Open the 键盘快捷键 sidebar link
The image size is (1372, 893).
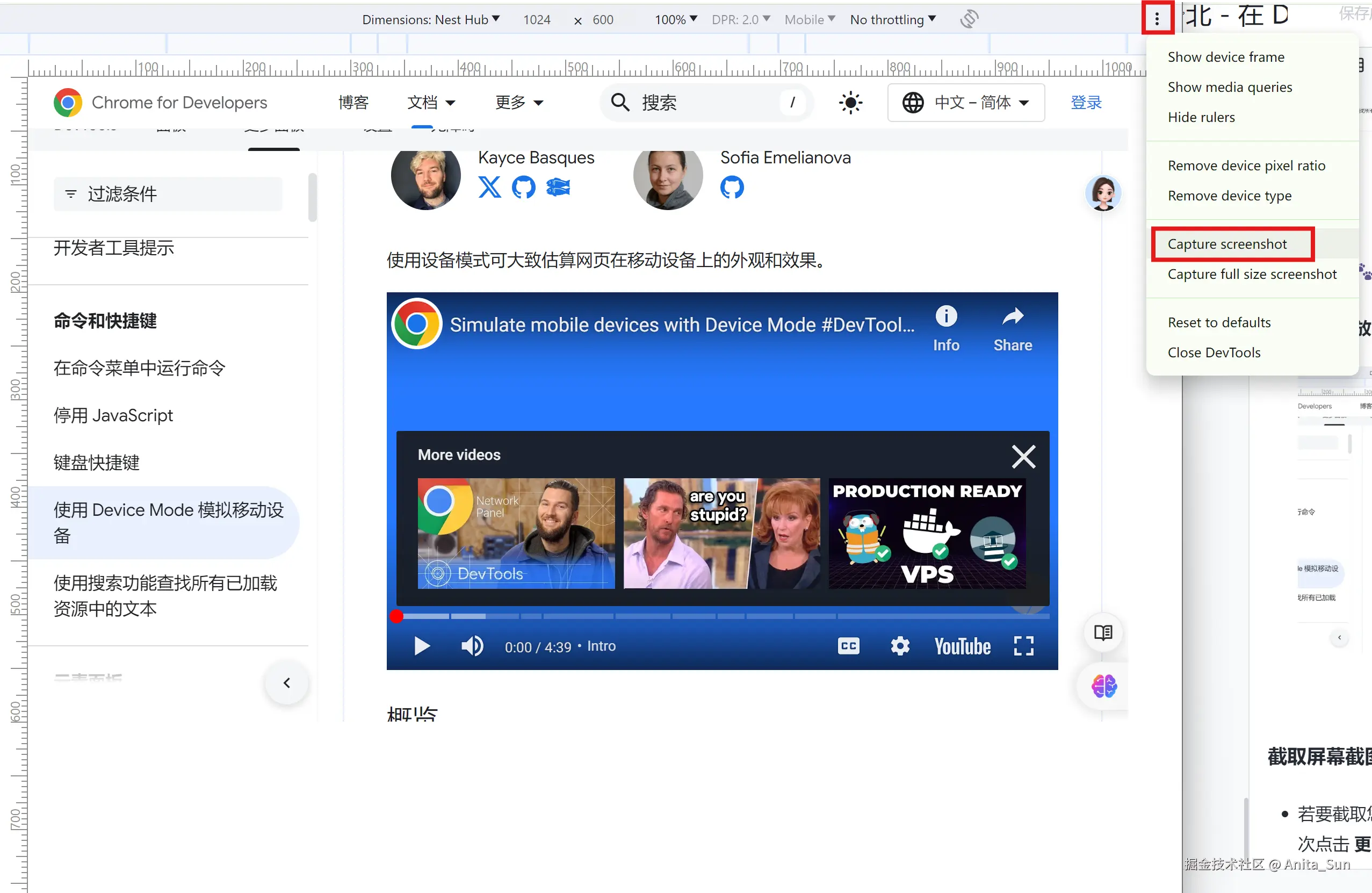pyautogui.click(x=97, y=463)
